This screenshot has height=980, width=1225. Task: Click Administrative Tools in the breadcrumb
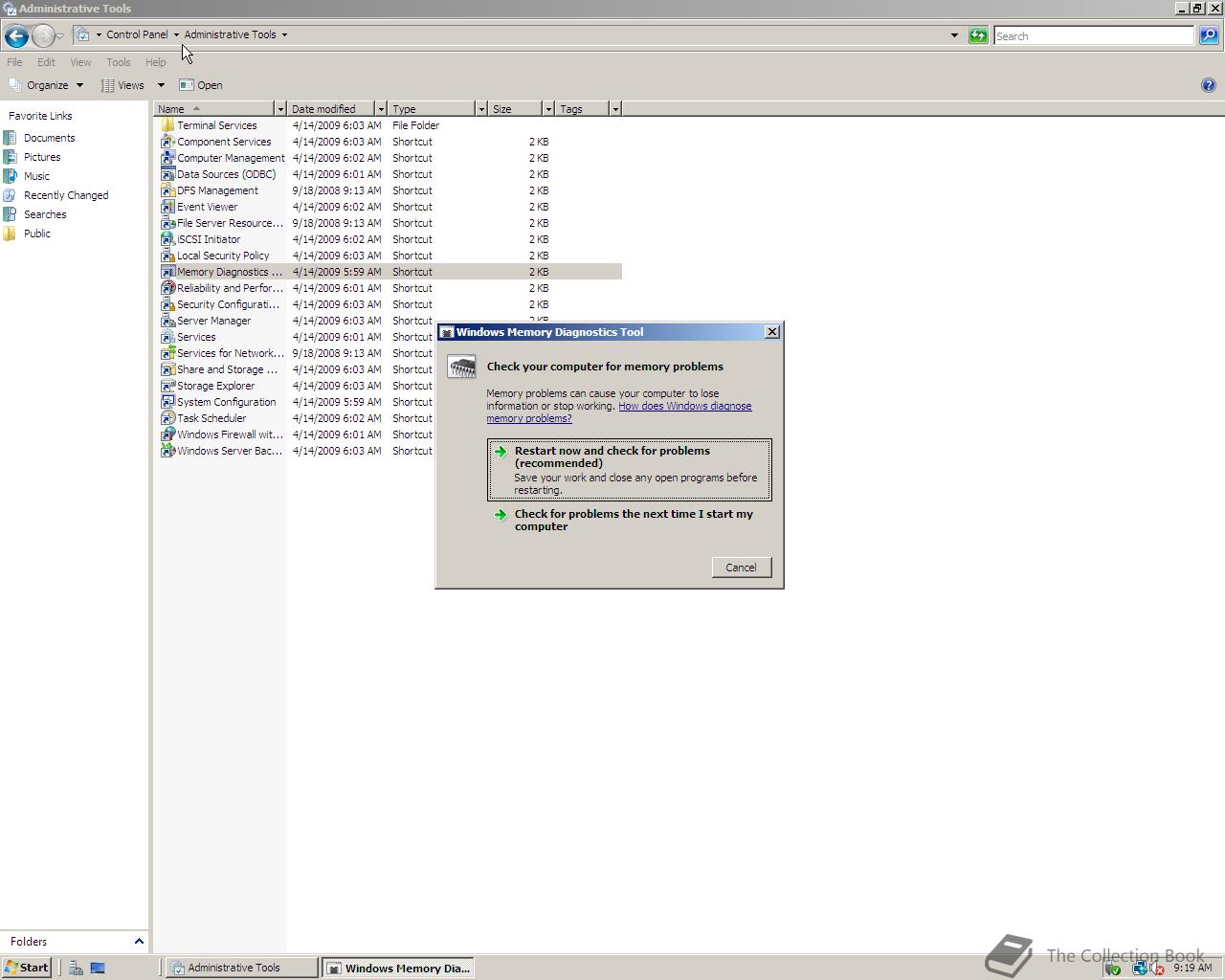230,34
